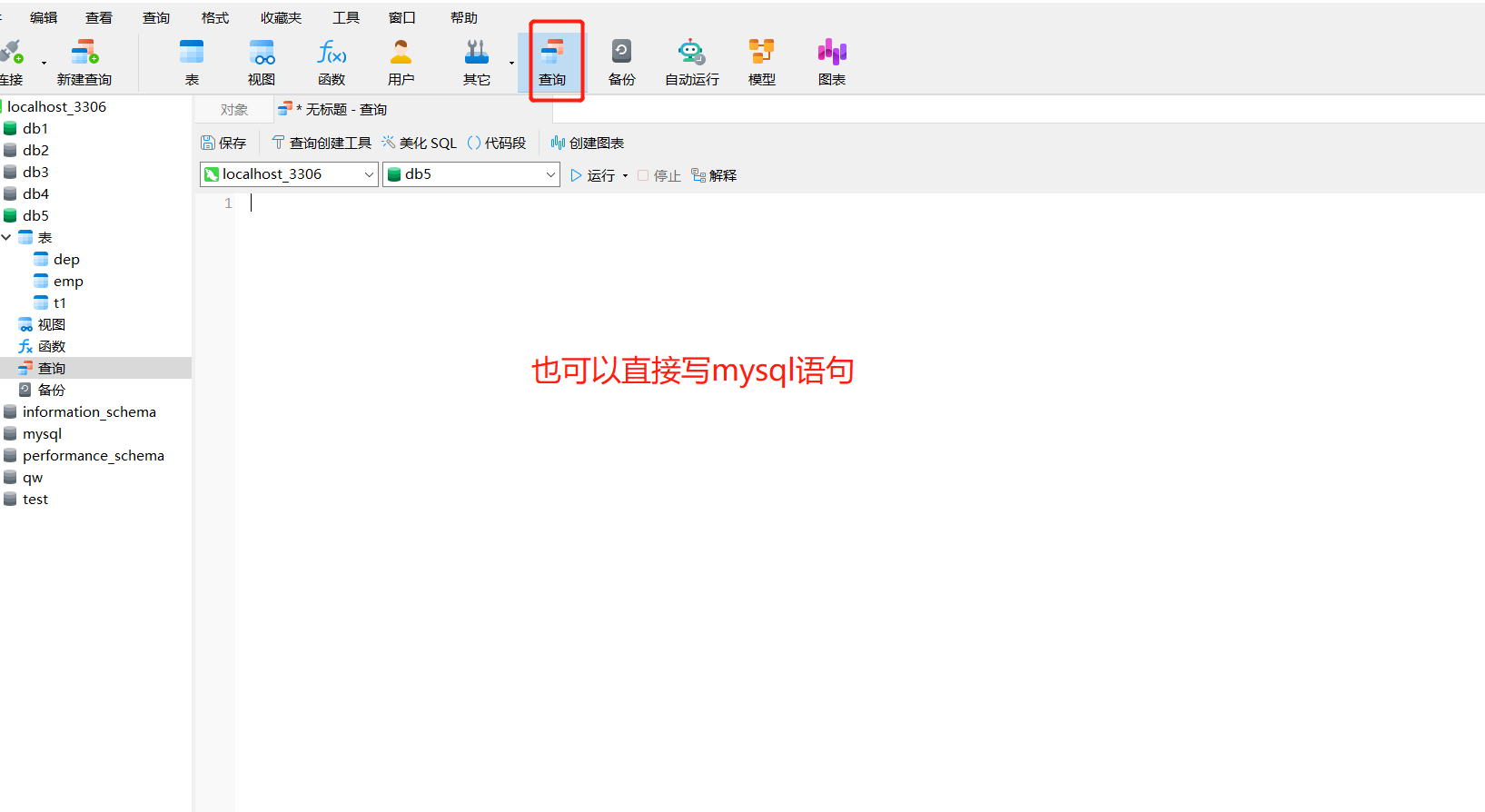Insert a code snippet via 代码段
This screenshot has width=1485, height=812.
coord(497,143)
